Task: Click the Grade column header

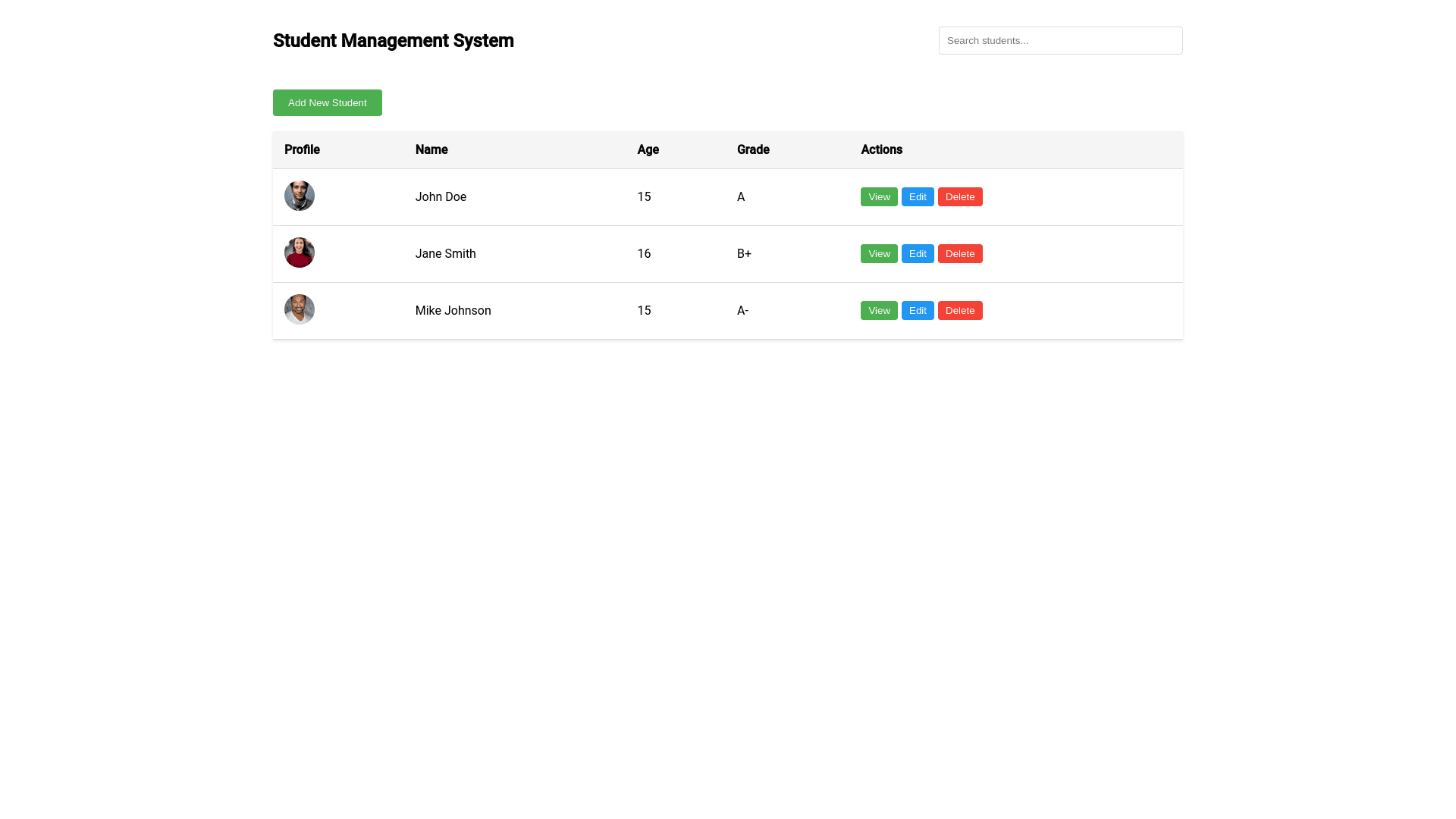Action: click(x=752, y=150)
